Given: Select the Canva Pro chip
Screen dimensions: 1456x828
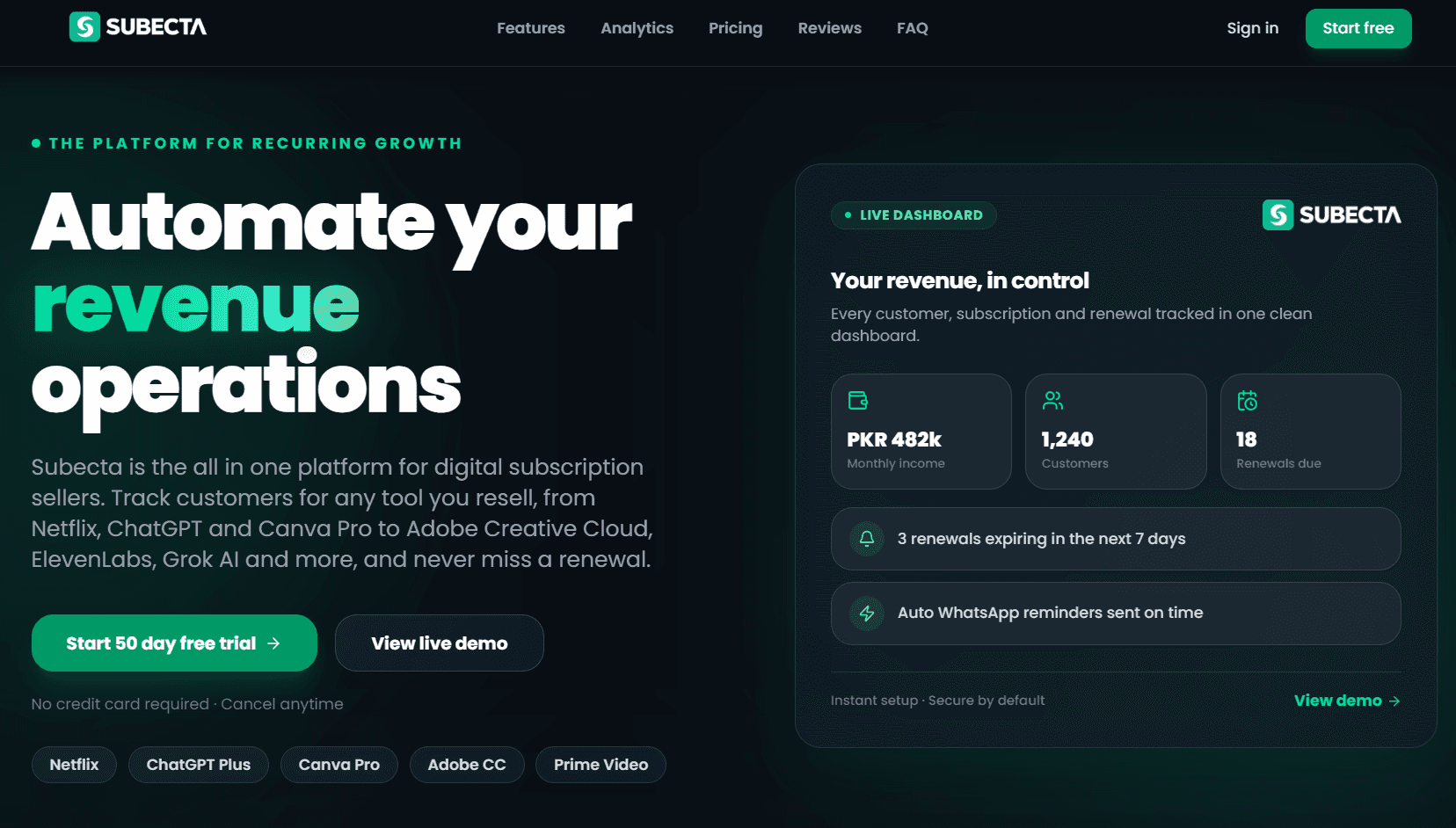Looking at the screenshot, I should tap(339, 765).
